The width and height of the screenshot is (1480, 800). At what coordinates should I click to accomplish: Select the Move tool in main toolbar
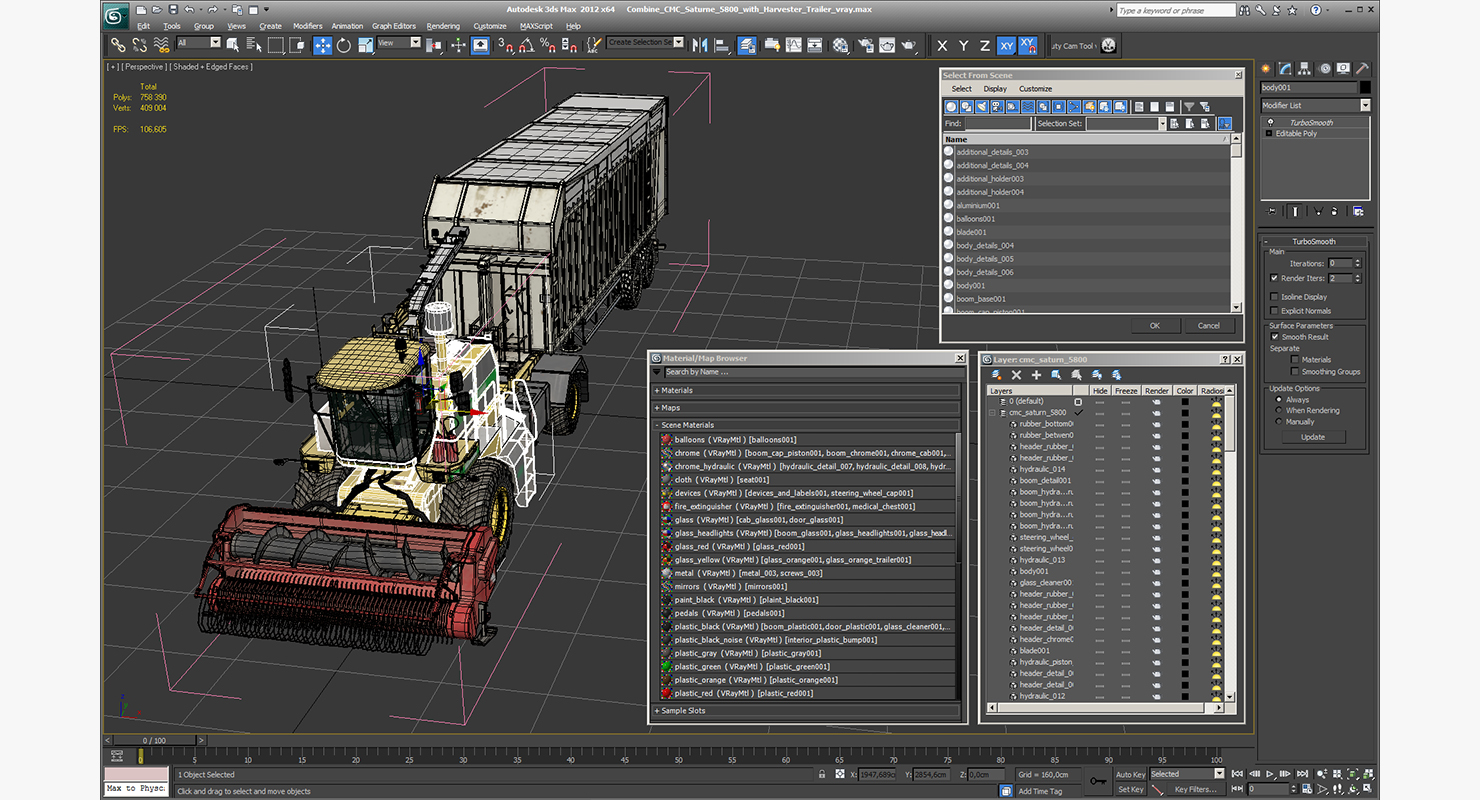(x=322, y=45)
